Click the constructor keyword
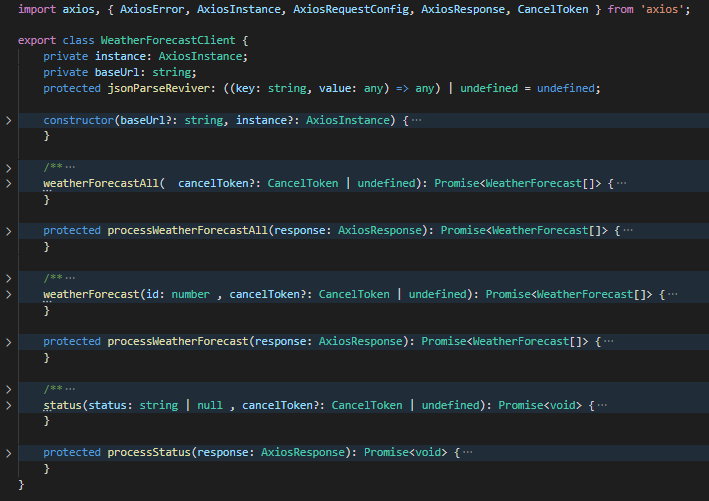 tap(79, 120)
